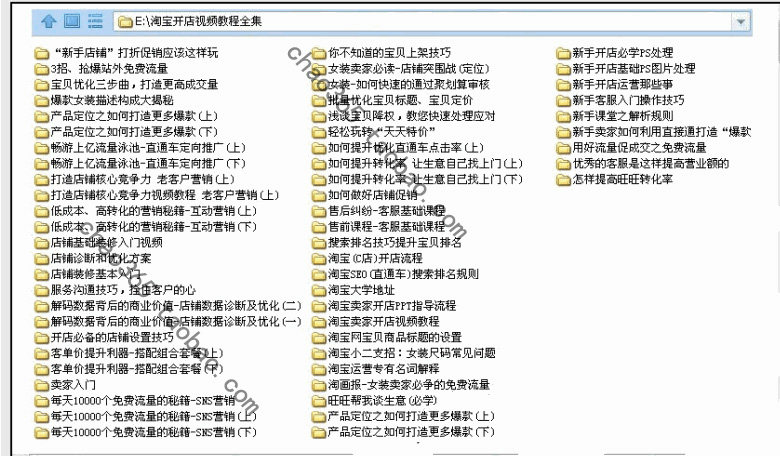Screen dimensions: 780x456
Task: Open folder 优秀的客服是这样提高营业额的
Action: [x=643, y=164]
